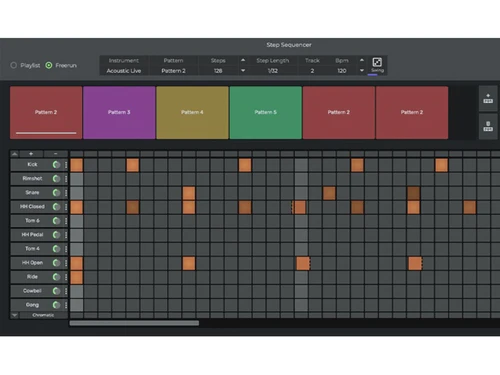Decrease Bpm with the down arrow

point(362,70)
